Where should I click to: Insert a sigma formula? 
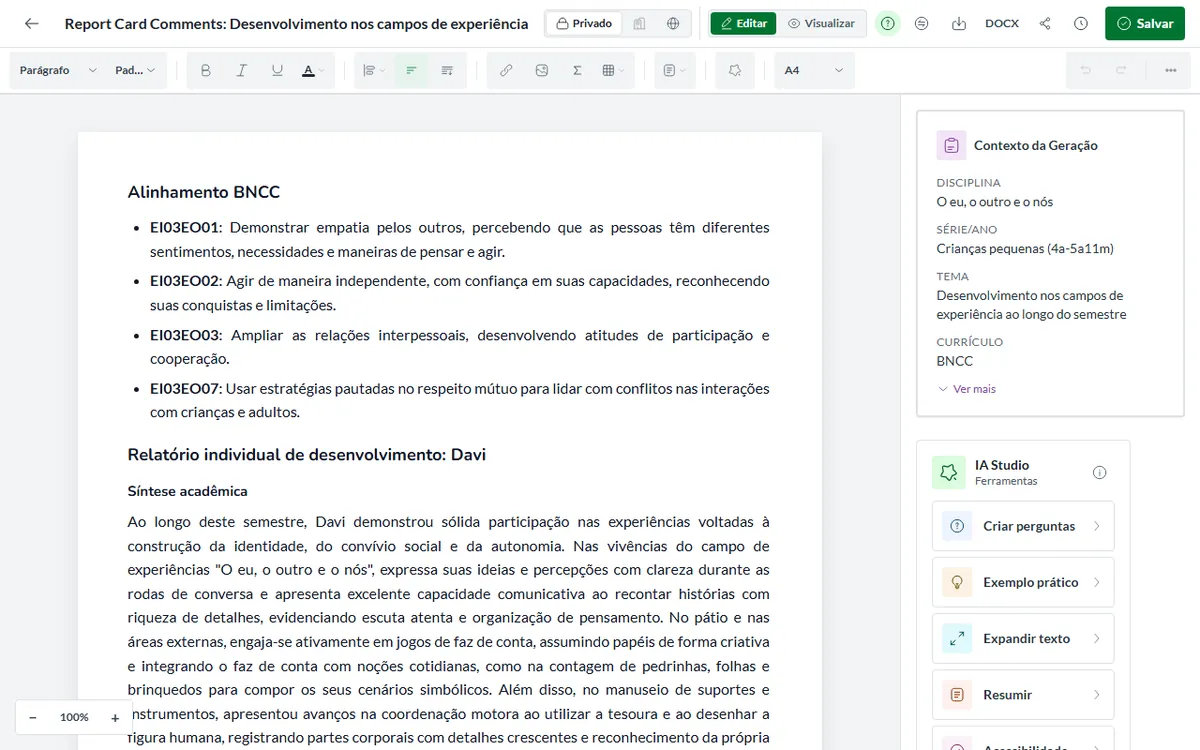click(577, 71)
